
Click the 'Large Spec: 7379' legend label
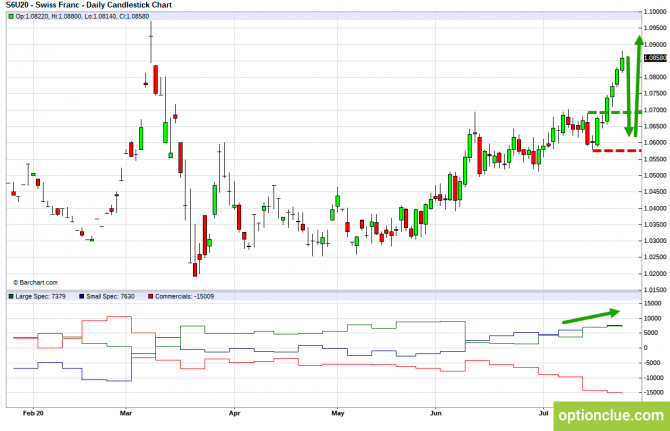pos(41,296)
